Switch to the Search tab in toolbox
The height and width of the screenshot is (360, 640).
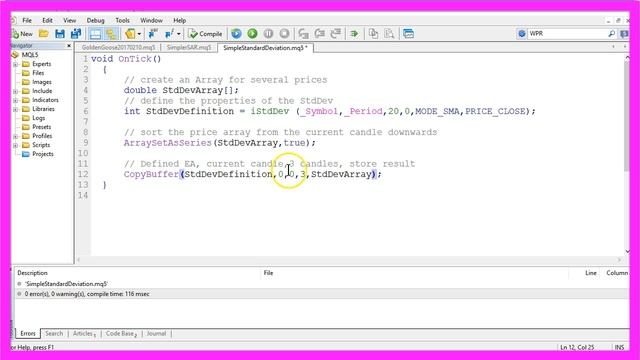(x=54, y=333)
